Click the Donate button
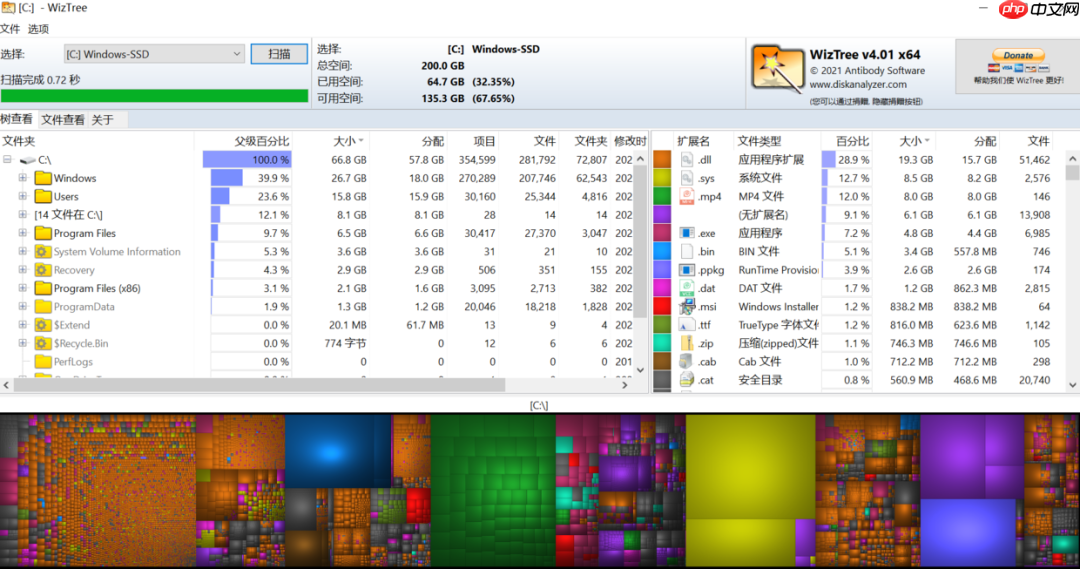The width and height of the screenshot is (1080, 569). point(1018,55)
